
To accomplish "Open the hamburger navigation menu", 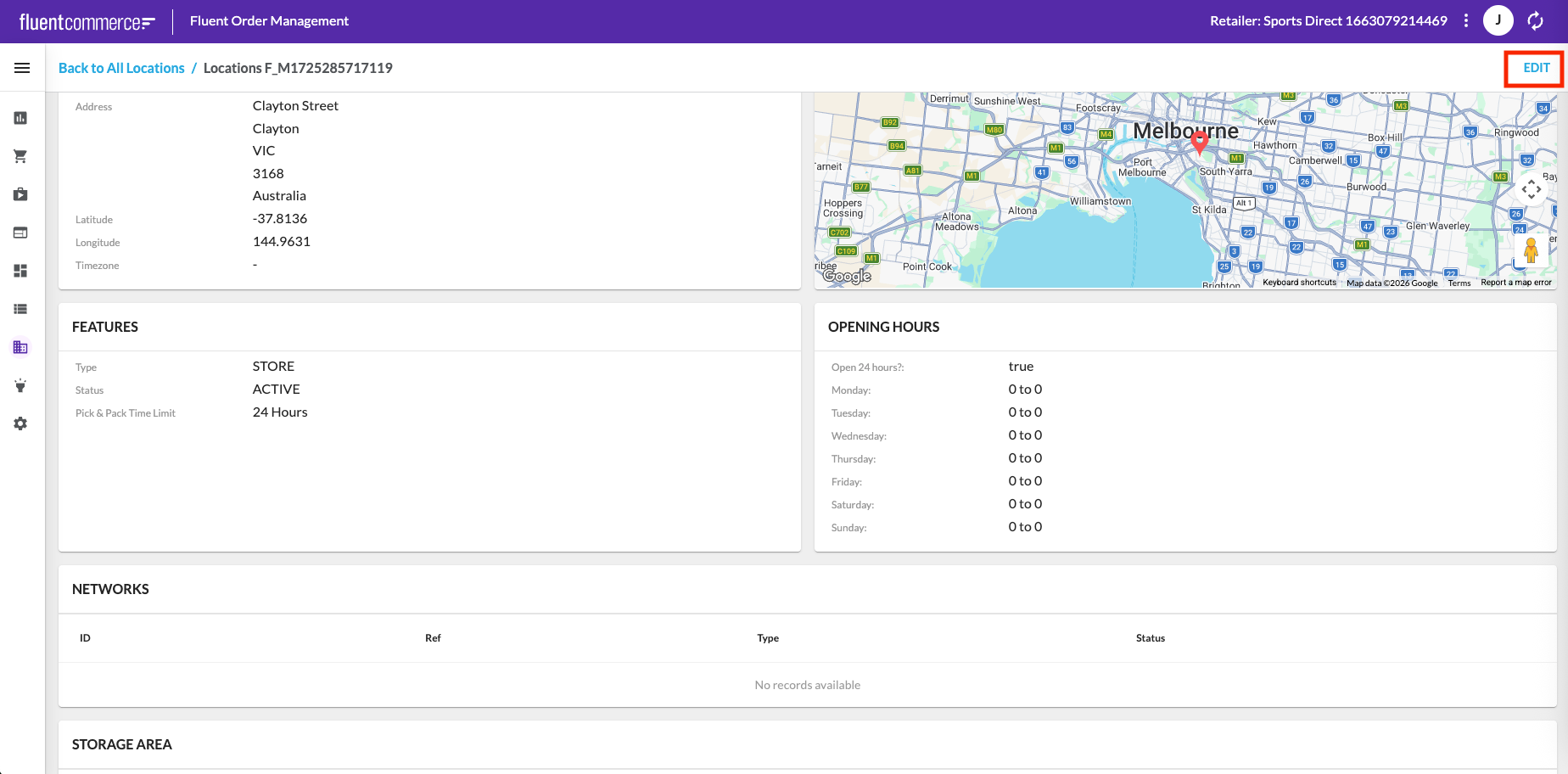I will tap(22, 68).
